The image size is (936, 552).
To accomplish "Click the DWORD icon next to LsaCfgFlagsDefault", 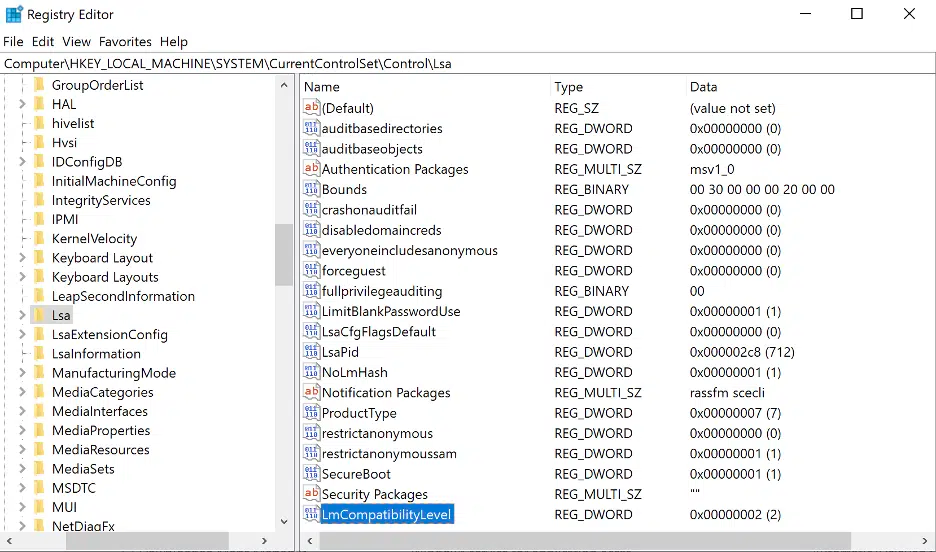I will click(311, 331).
